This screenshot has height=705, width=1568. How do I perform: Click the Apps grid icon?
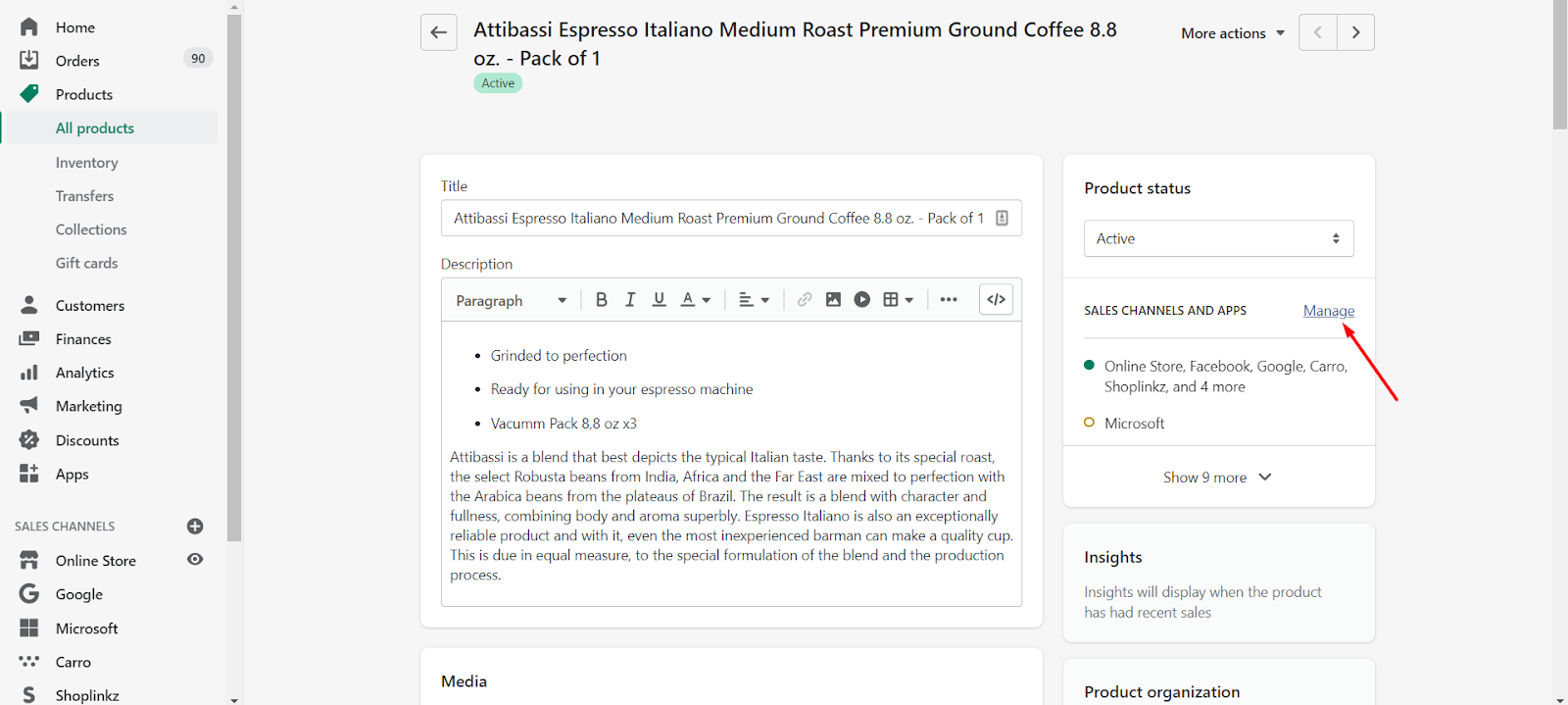[29, 474]
